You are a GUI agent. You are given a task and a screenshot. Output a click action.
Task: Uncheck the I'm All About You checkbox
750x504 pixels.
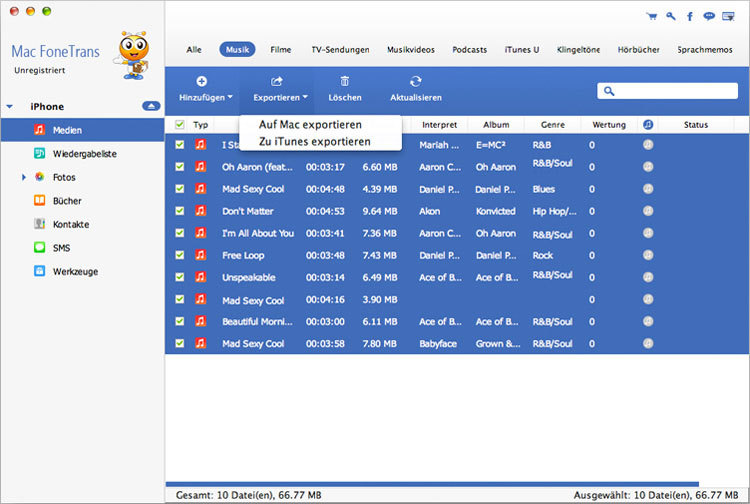(179, 232)
